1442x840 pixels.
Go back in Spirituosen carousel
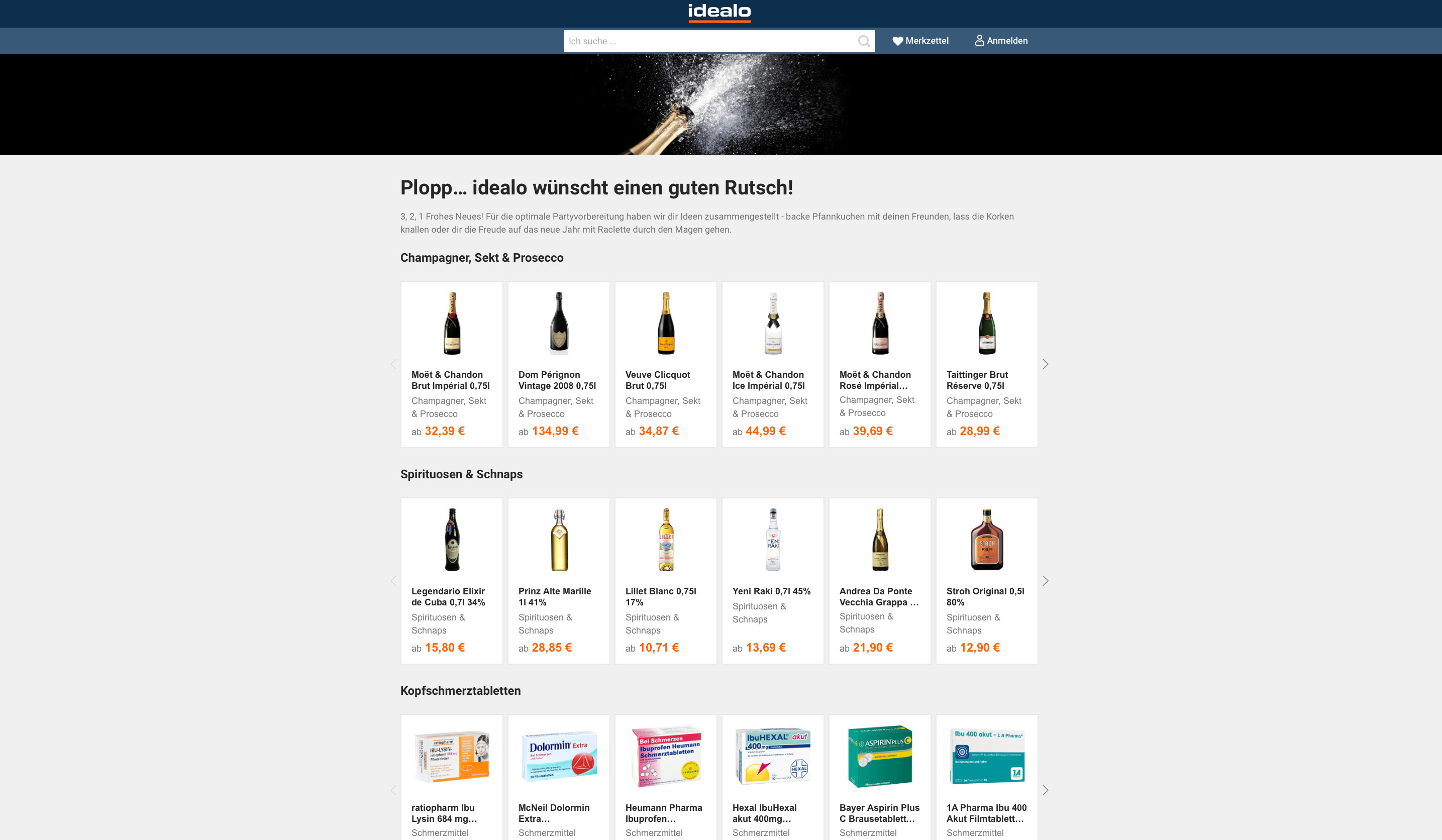point(393,581)
